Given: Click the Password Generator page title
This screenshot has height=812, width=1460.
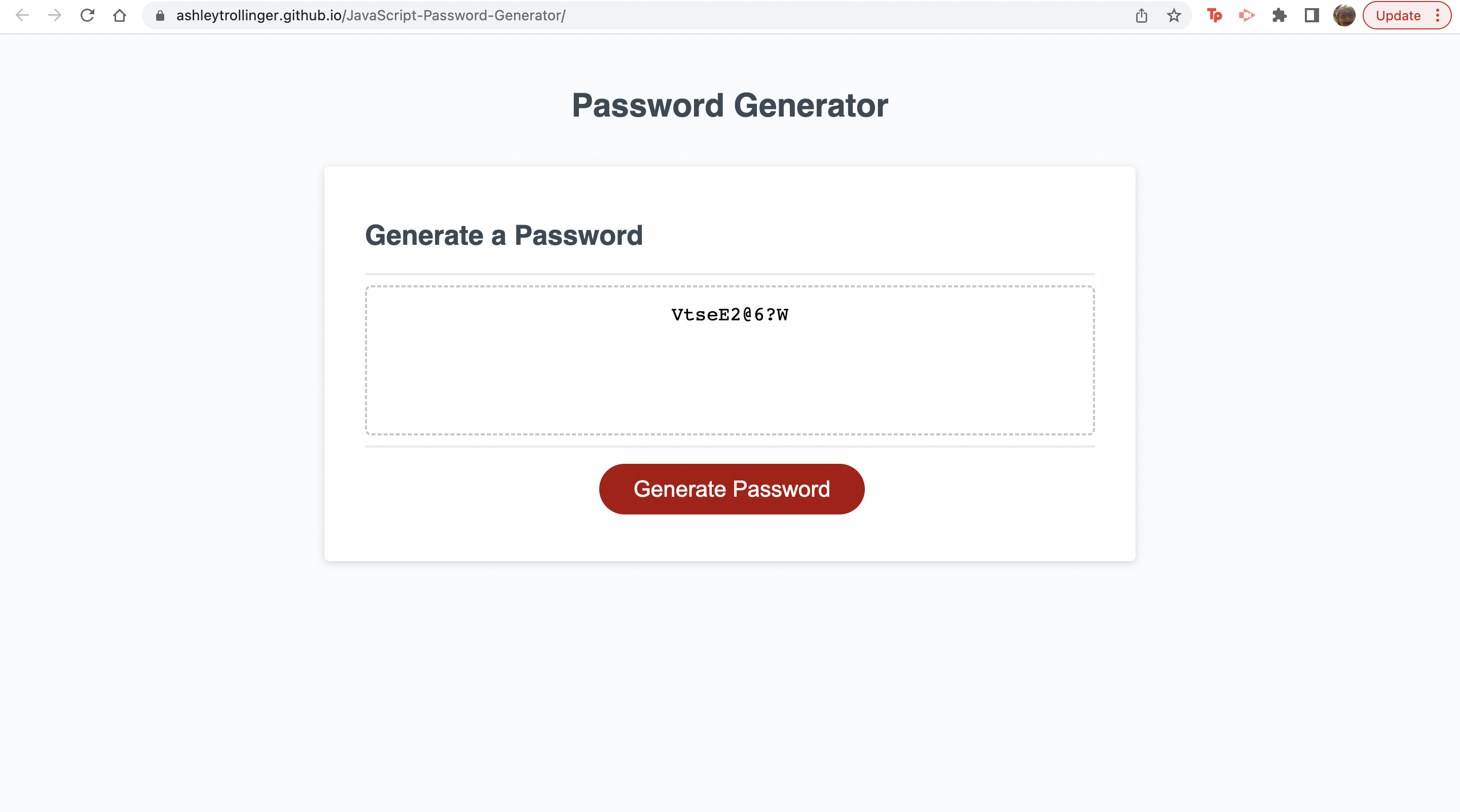Looking at the screenshot, I should pos(730,104).
